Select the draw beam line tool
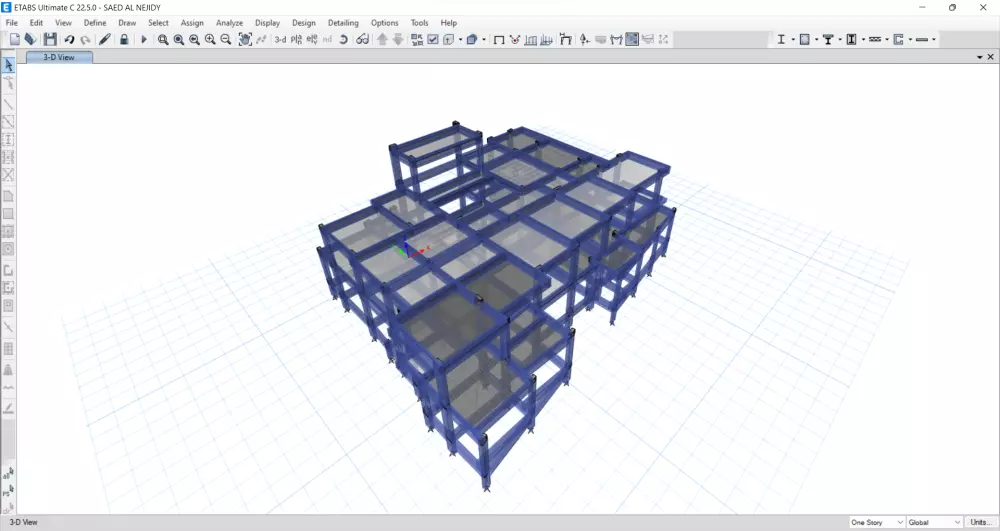 8,104
